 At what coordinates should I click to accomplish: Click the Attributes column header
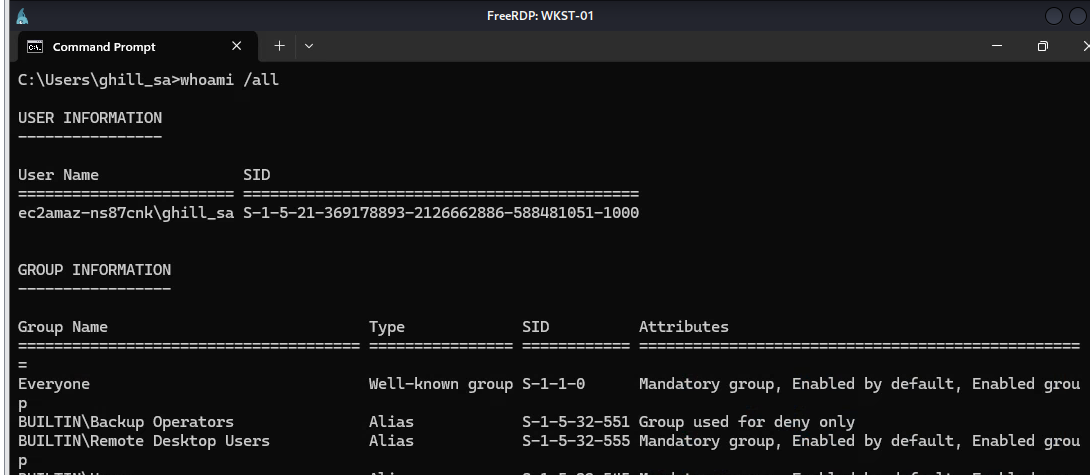[684, 327]
